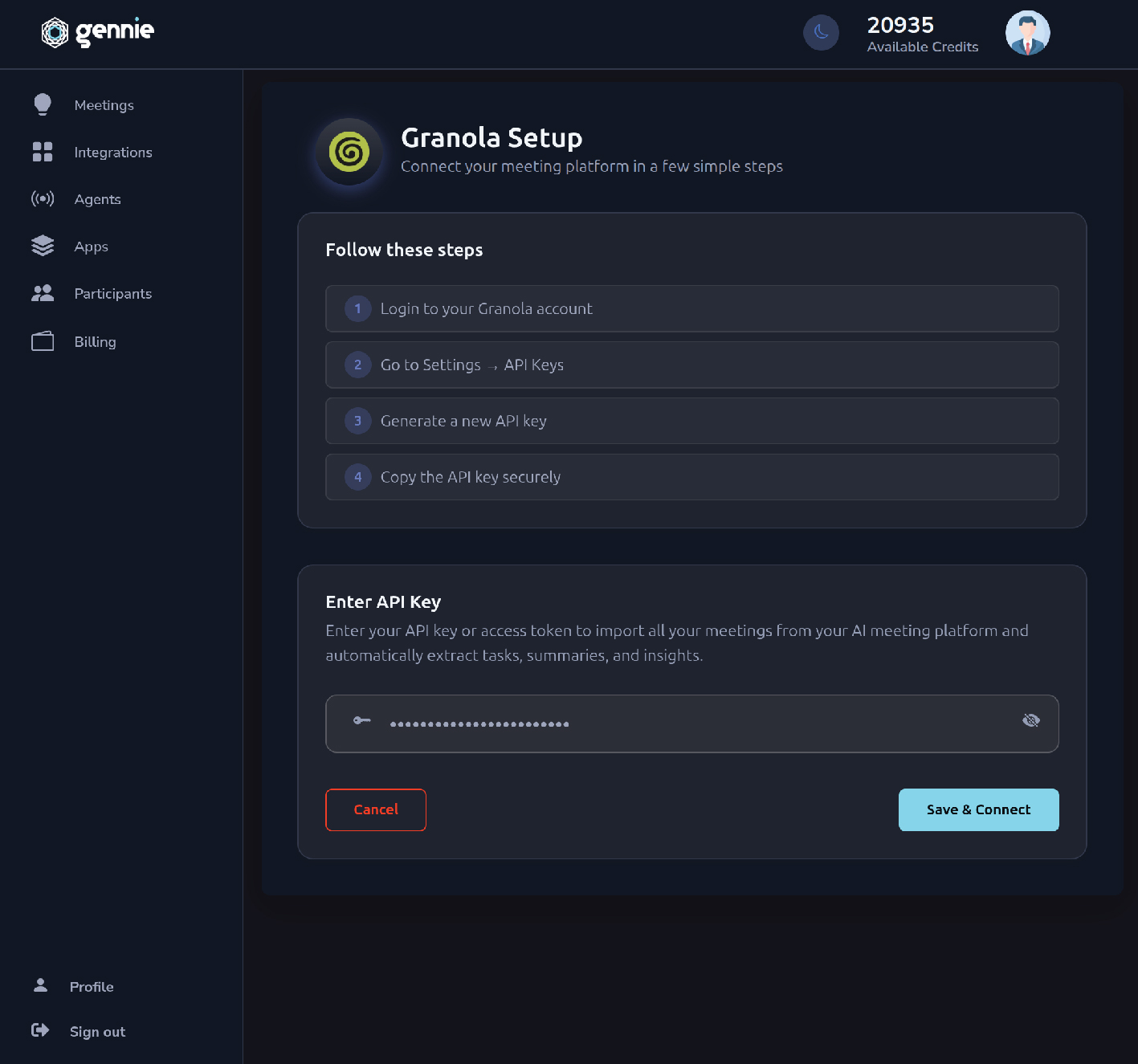
Task: Click the Profile person icon
Action: [40, 985]
